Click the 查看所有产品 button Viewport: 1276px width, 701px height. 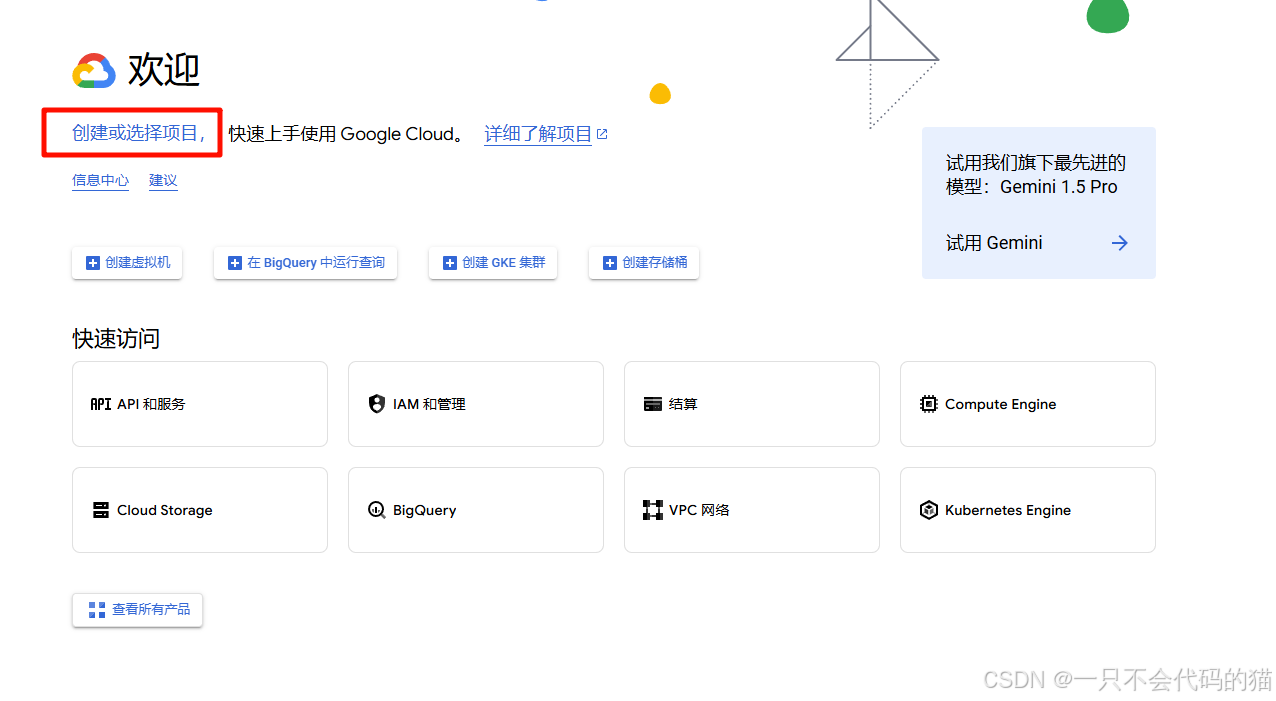(137, 609)
